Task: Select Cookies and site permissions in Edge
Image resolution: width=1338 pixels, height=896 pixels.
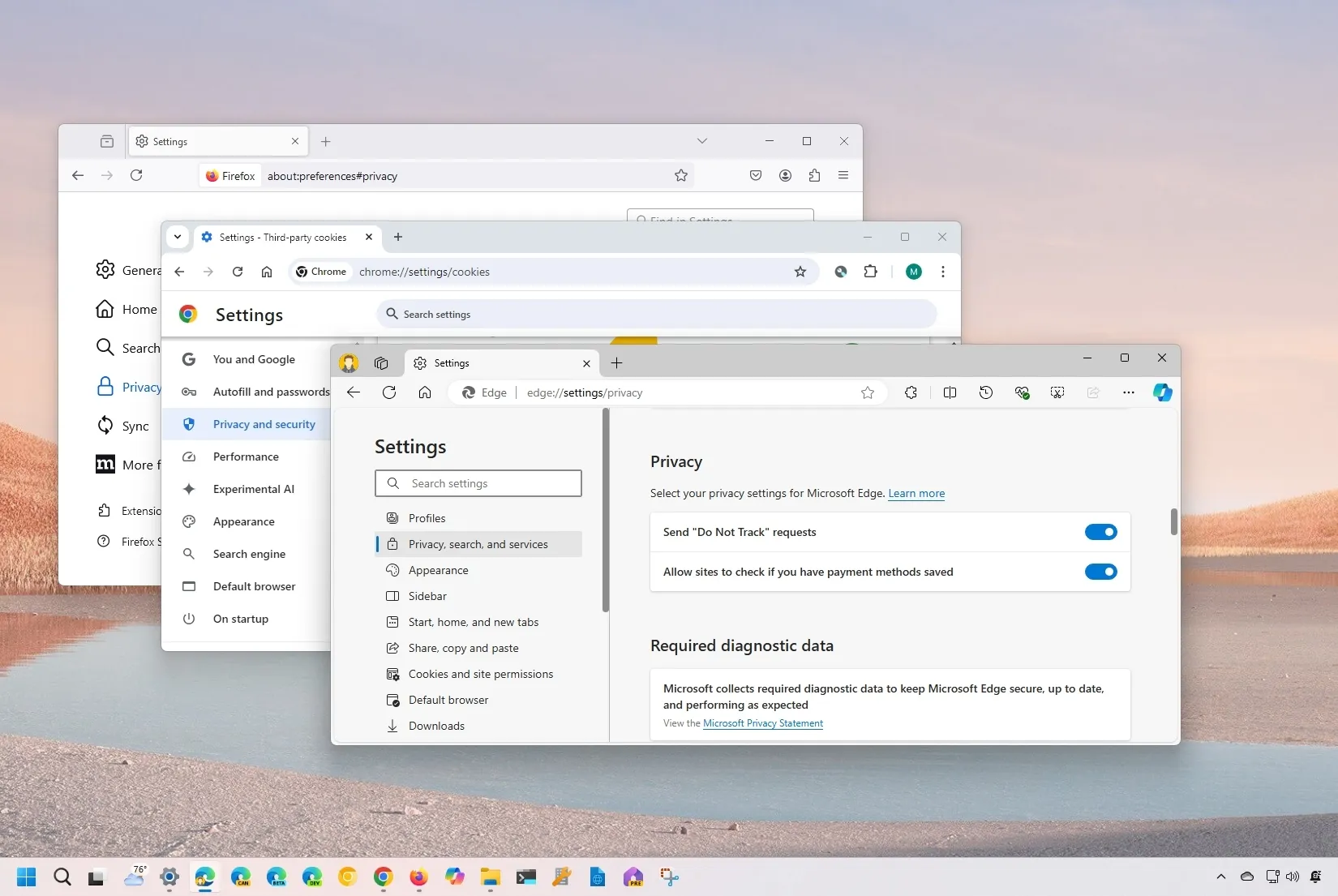Action: click(479, 674)
